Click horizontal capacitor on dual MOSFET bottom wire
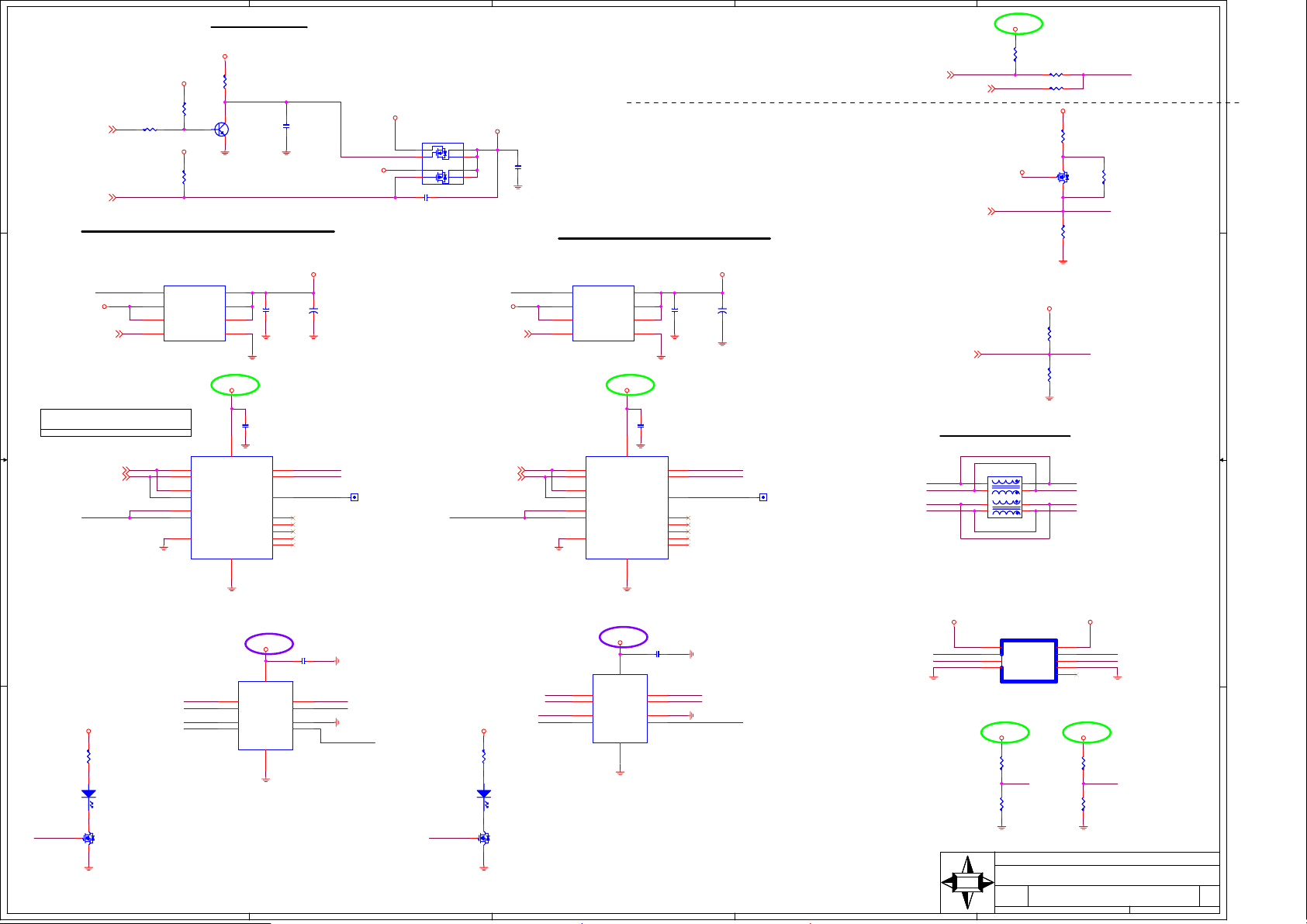This screenshot has width=1307, height=924. [x=427, y=197]
